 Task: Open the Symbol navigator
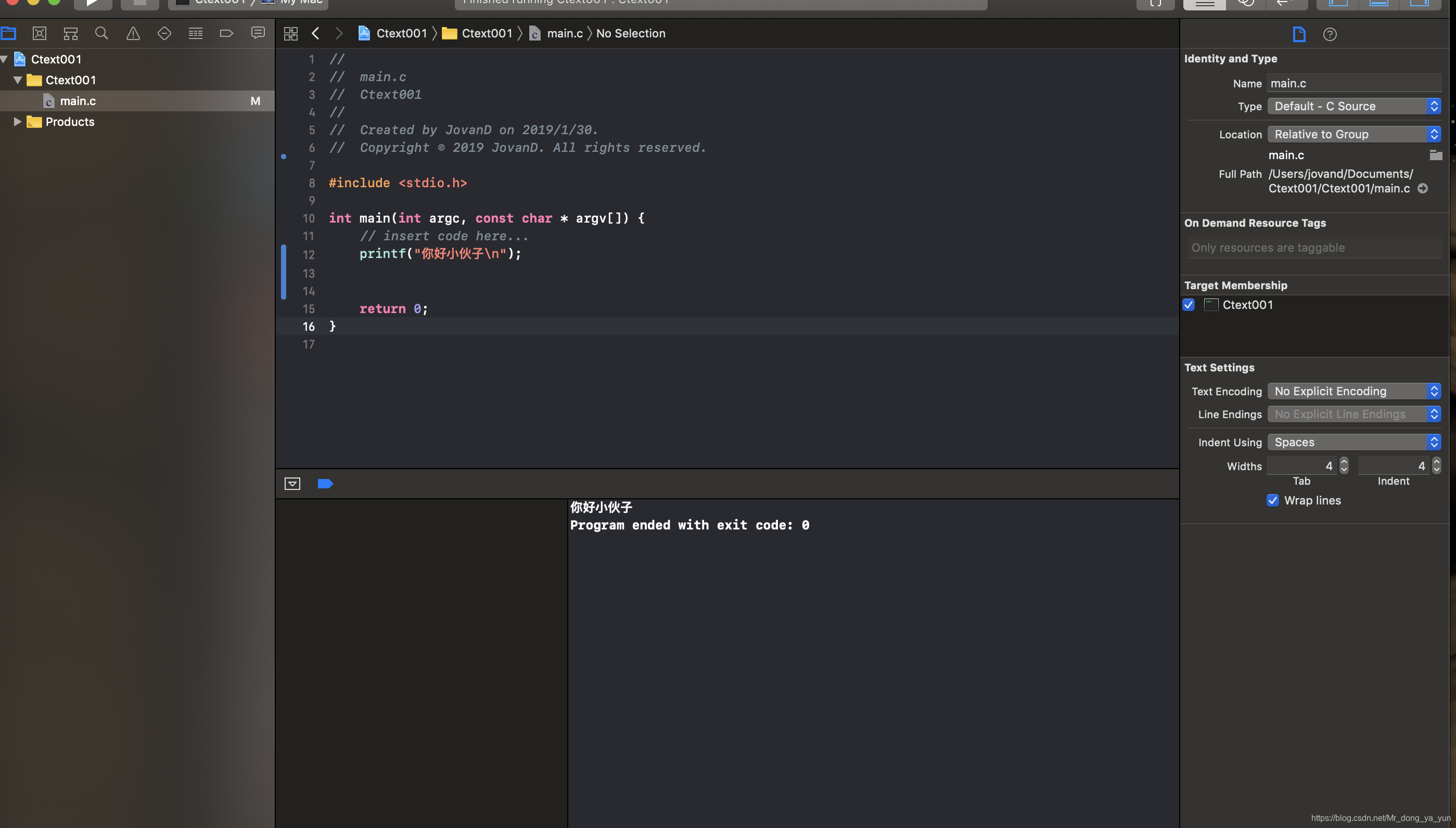click(71, 34)
